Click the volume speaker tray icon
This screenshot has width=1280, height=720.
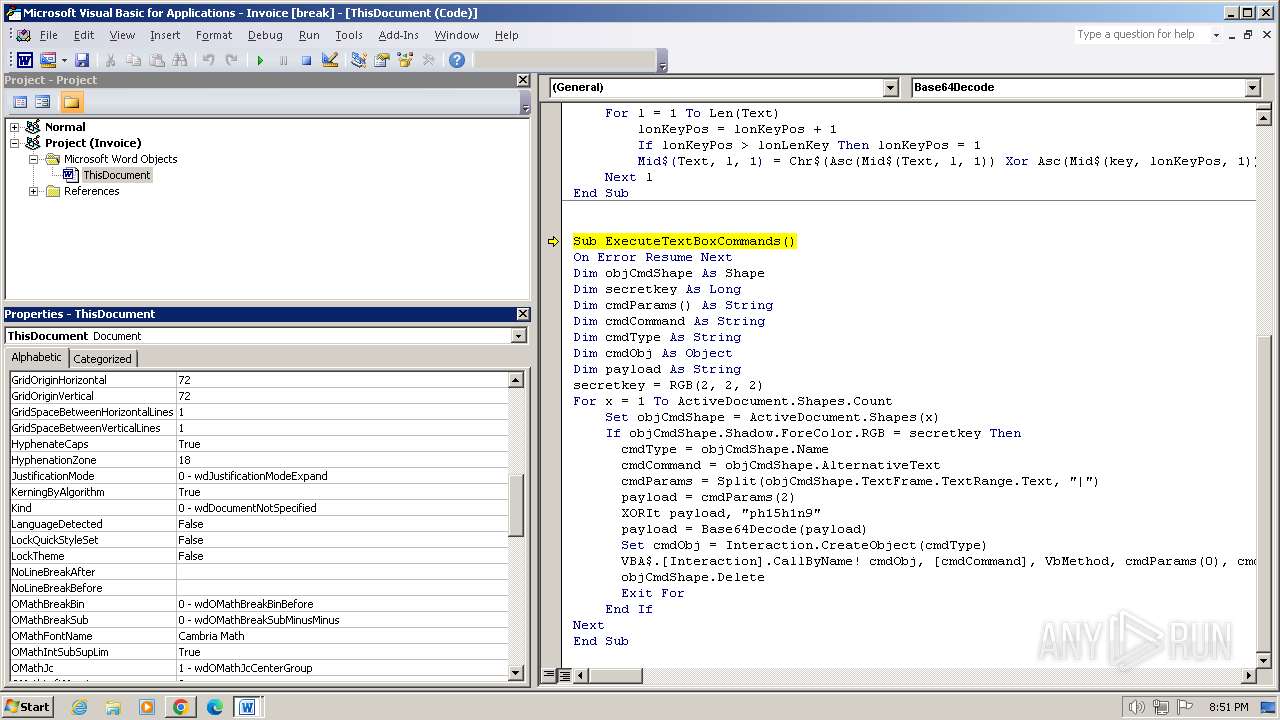click(x=1136, y=707)
